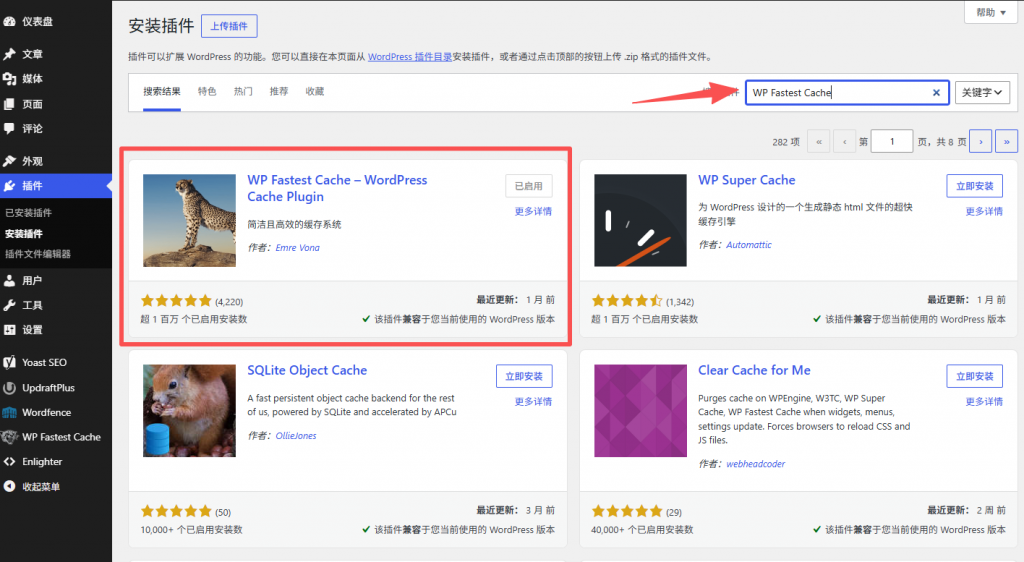Click the 媒体 media icon
1024x562 pixels.
click(9, 79)
